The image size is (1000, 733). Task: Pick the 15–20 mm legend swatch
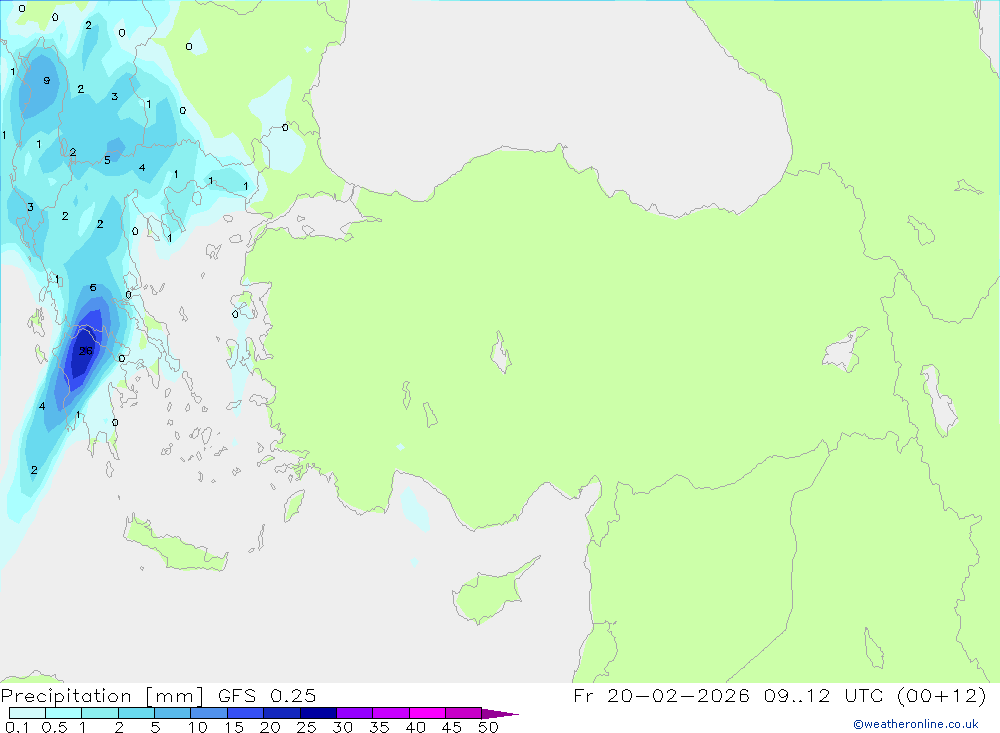point(245,713)
